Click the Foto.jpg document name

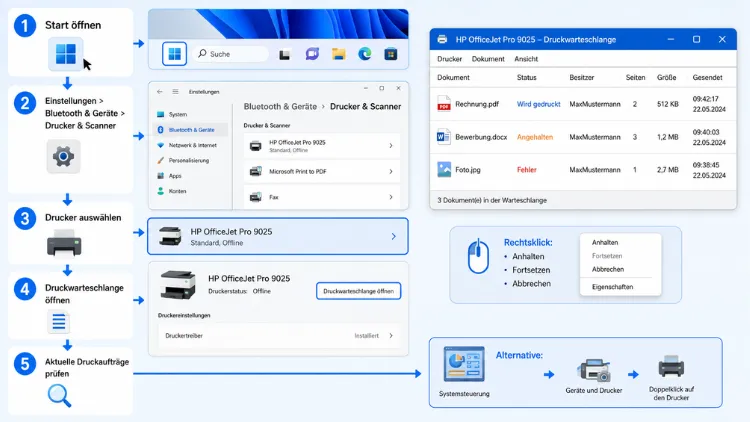tap(468, 169)
